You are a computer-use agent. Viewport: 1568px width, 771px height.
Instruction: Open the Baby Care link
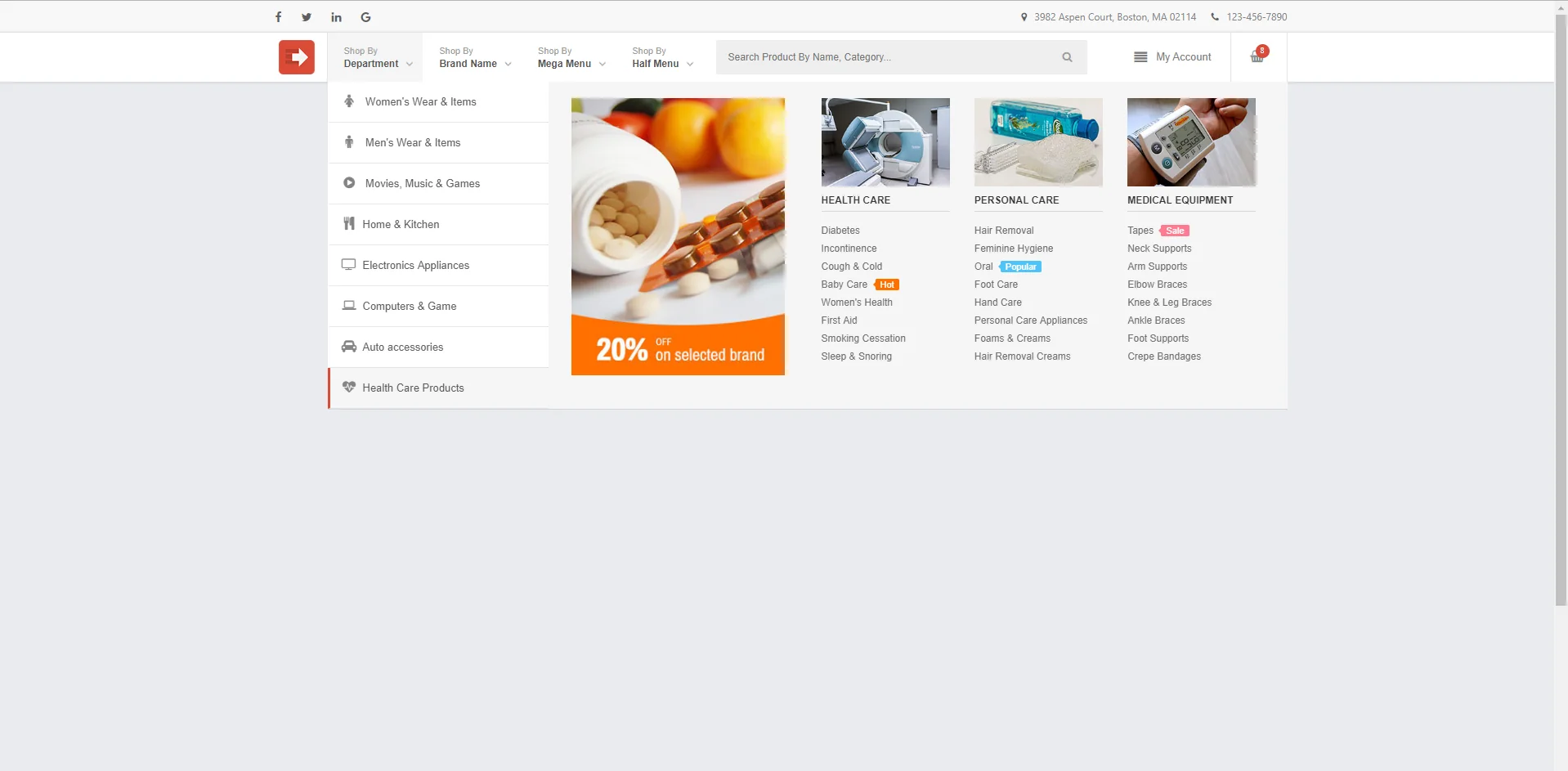coord(844,285)
